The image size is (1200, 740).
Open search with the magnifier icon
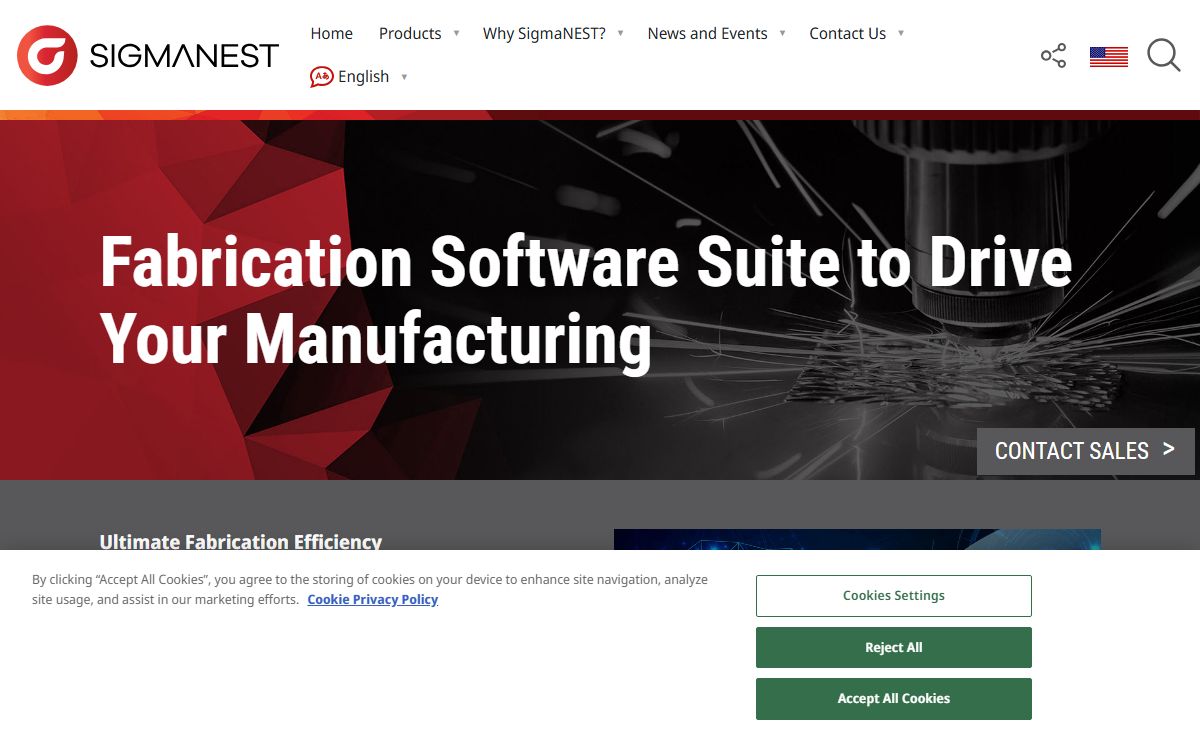coord(1164,55)
